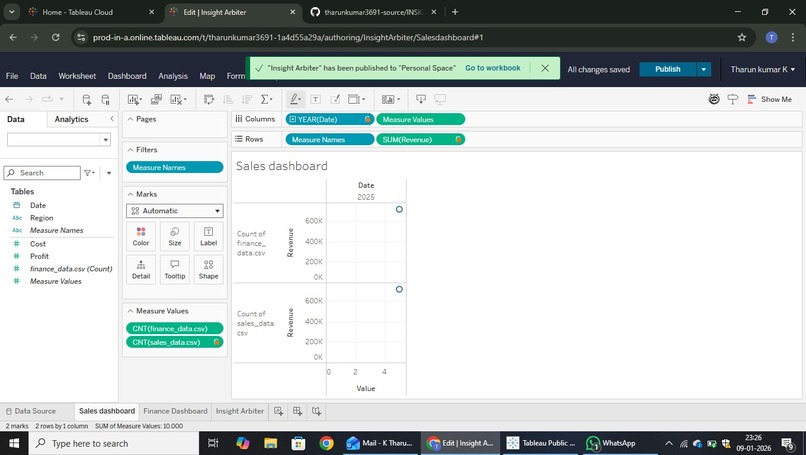Open the Analysis menu
806x455 pixels.
tap(173, 76)
